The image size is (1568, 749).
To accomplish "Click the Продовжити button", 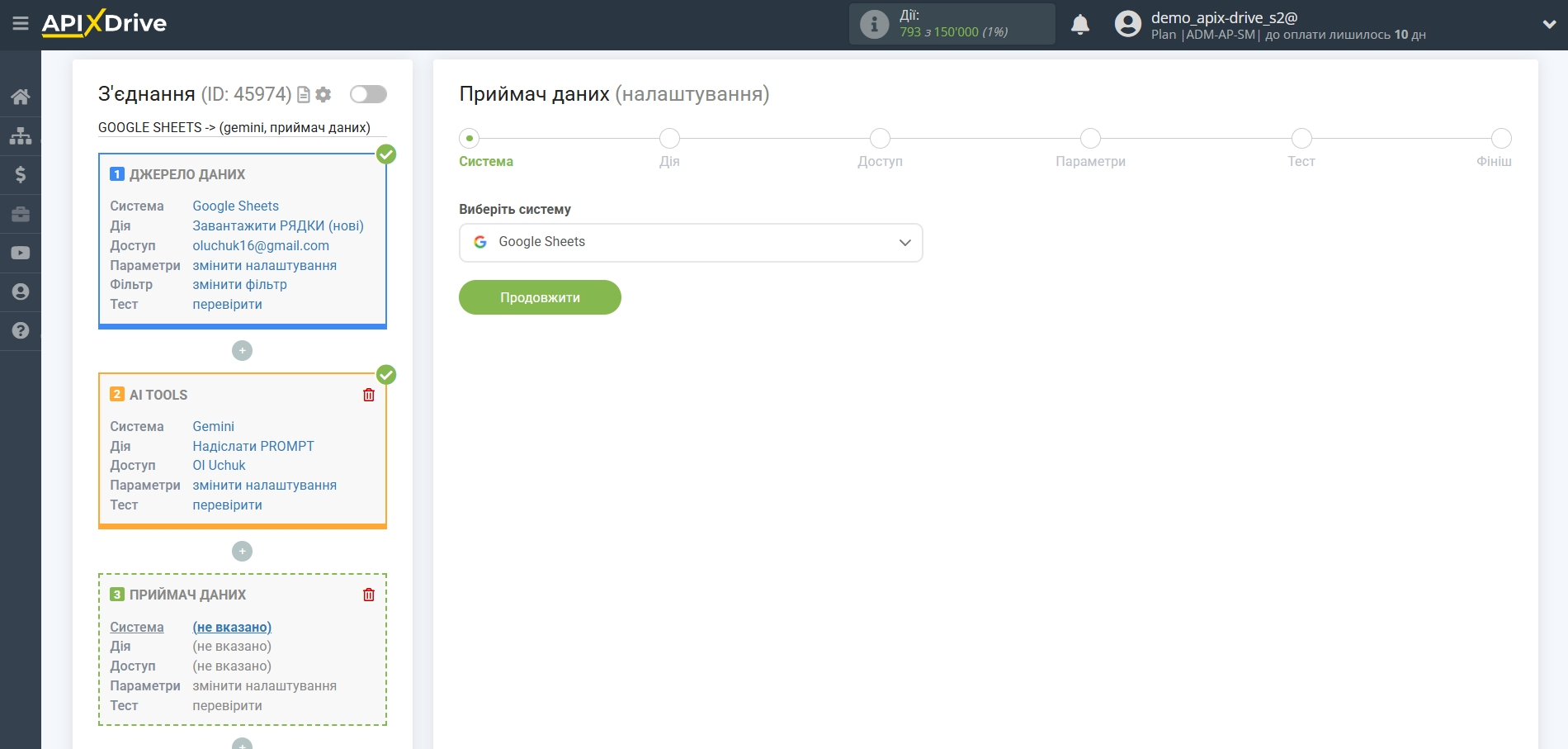I will 540,297.
